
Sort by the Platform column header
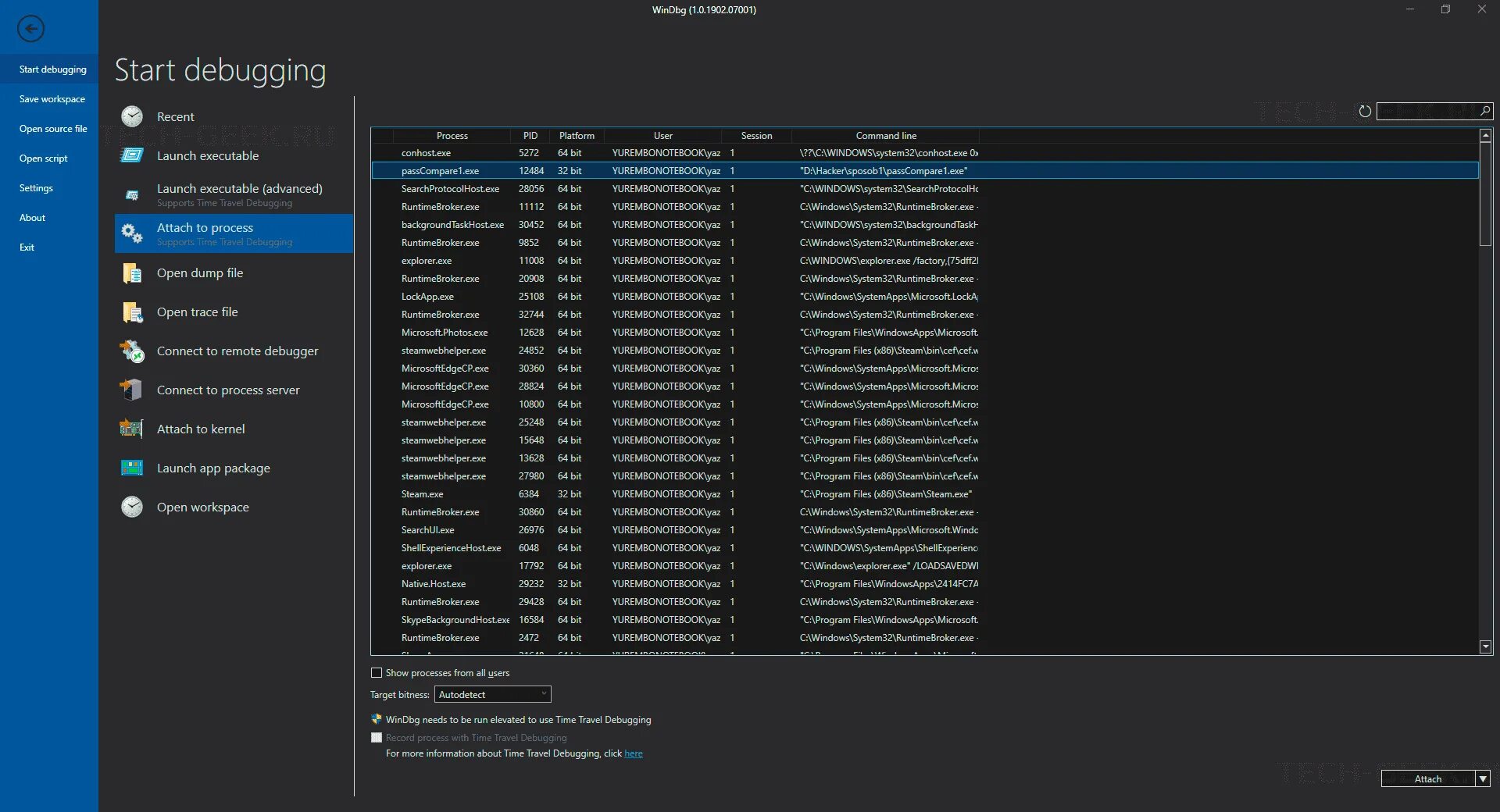coord(577,135)
